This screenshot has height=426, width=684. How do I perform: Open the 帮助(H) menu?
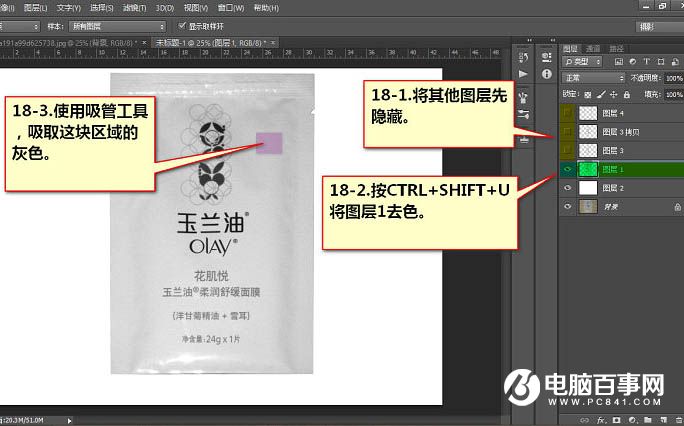point(266,8)
